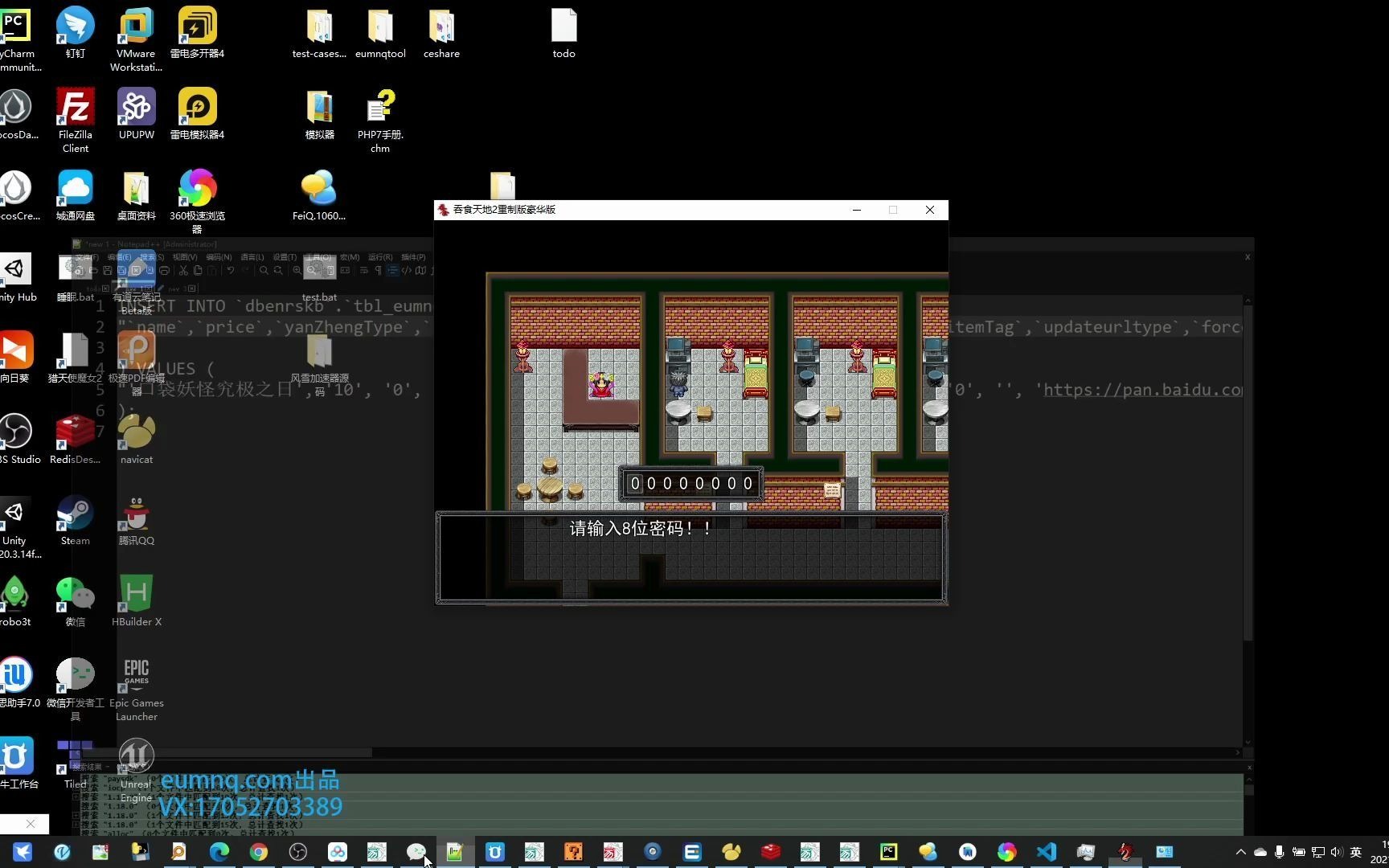
Task: Launch HBuilder X from the desktop
Action: point(136,601)
